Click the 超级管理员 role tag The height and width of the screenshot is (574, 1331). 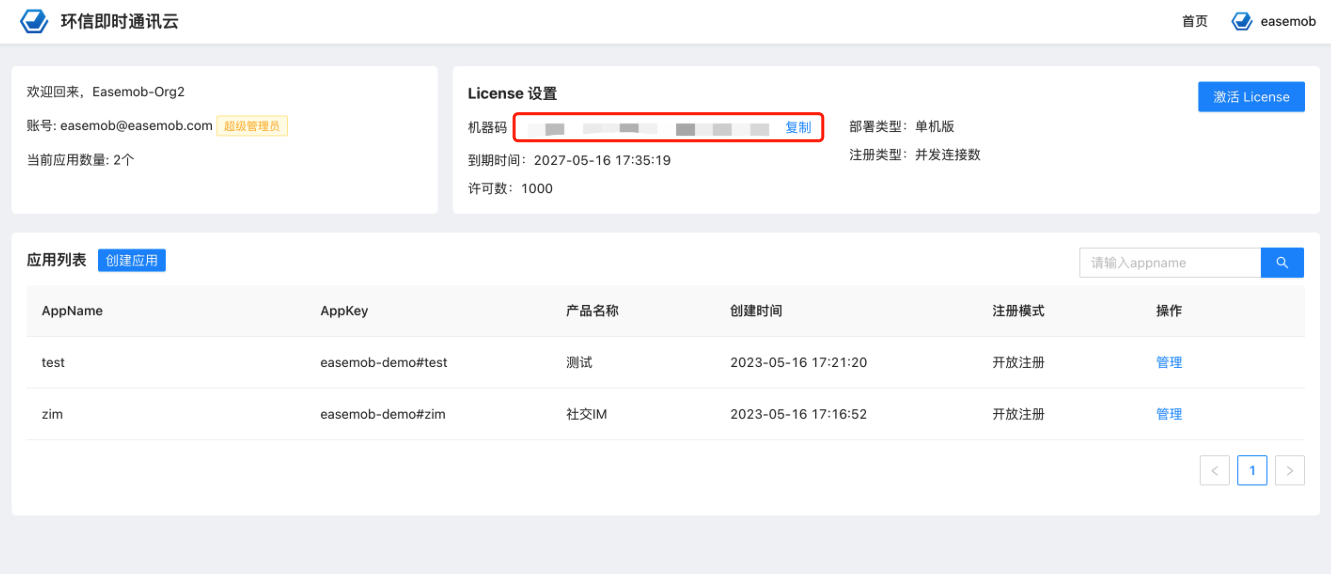(x=253, y=125)
